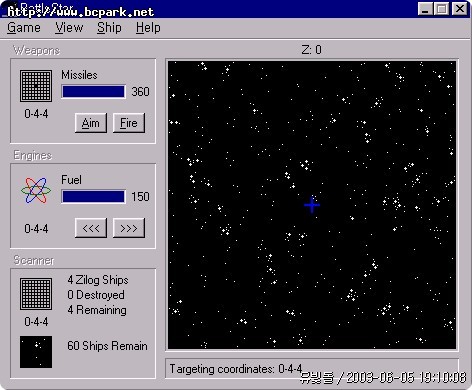
Task: Click the 0-4-4 coordinates under Scanner grid
Action: [36, 322]
